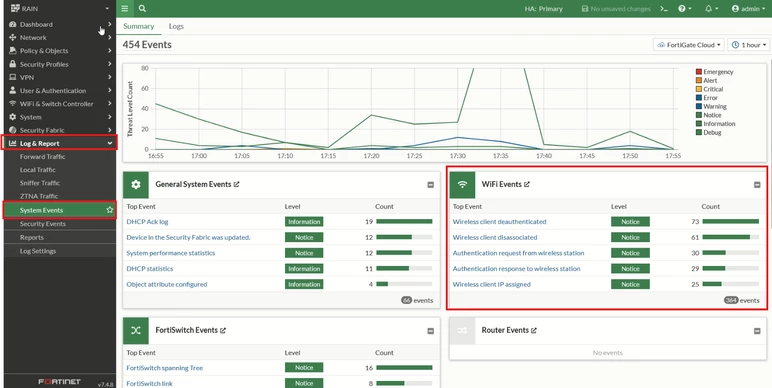
Task: Open ZTNA Traffic logs
Action: (x=39, y=196)
